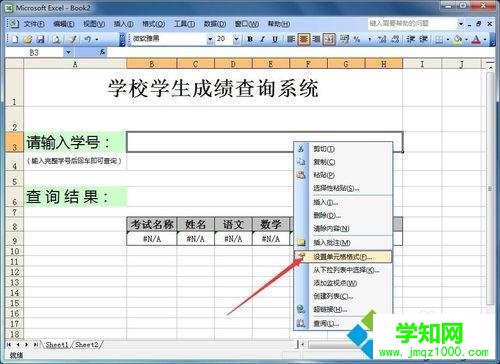This screenshot has height=364, width=500.
Task: Open the Borders dropdown arrow
Action: [x=448, y=40]
